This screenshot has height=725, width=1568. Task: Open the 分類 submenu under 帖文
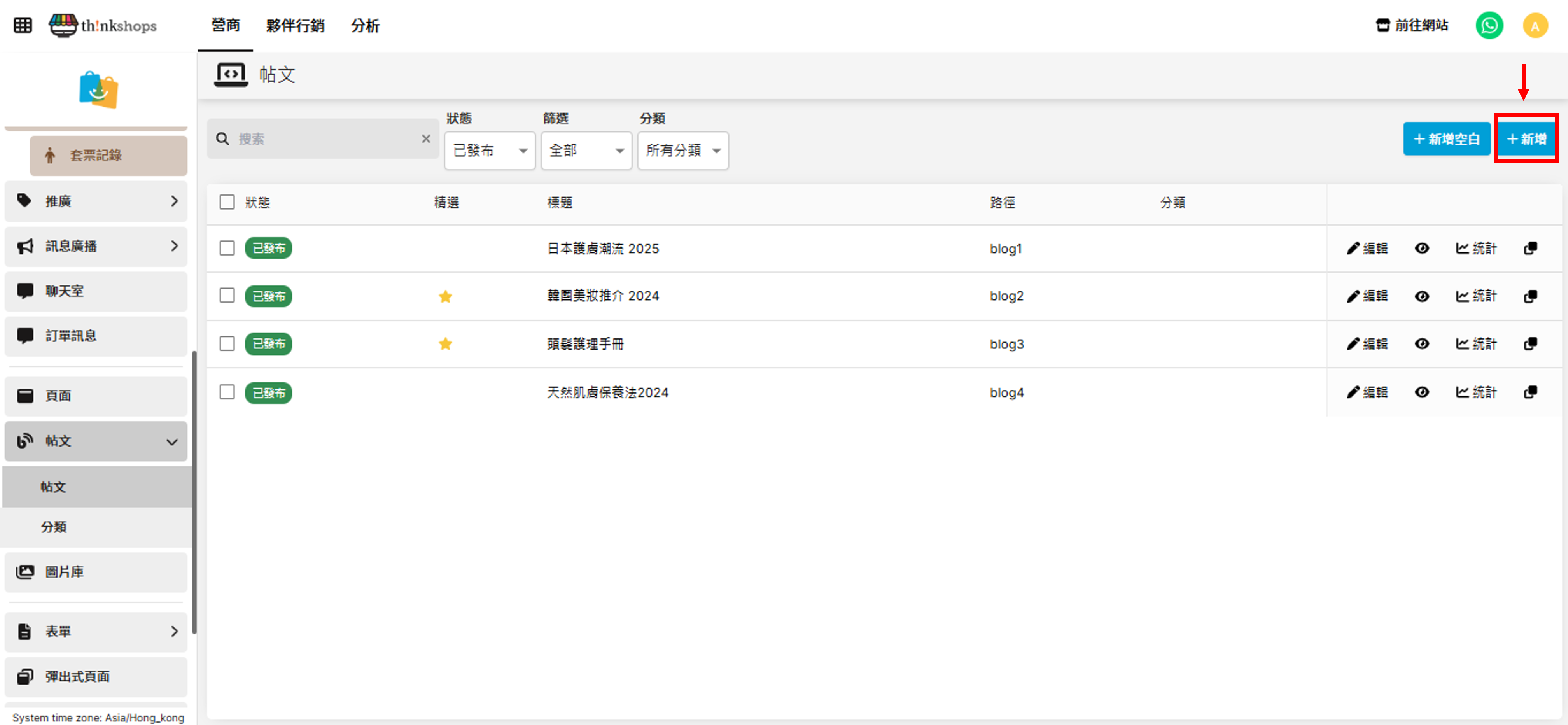click(x=54, y=527)
